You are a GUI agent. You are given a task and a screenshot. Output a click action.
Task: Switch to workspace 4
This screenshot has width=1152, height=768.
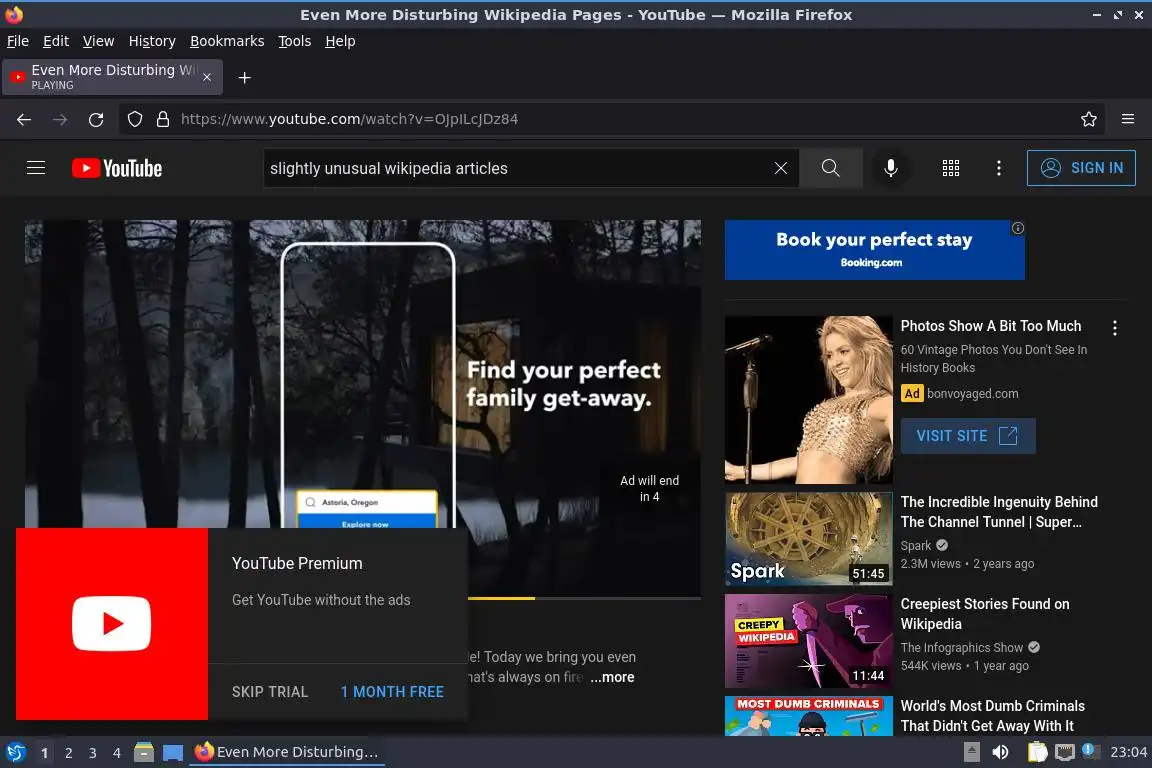click(x=116, y=753)
